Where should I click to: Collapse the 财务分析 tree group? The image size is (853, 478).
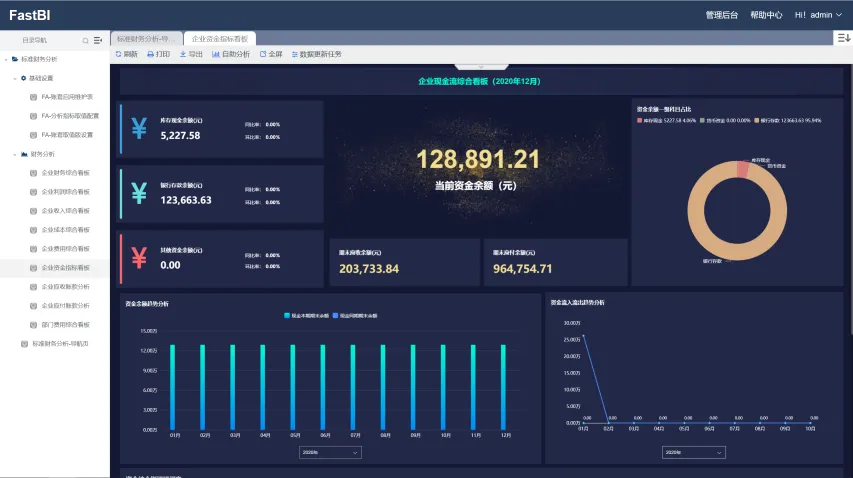[15, 154]
